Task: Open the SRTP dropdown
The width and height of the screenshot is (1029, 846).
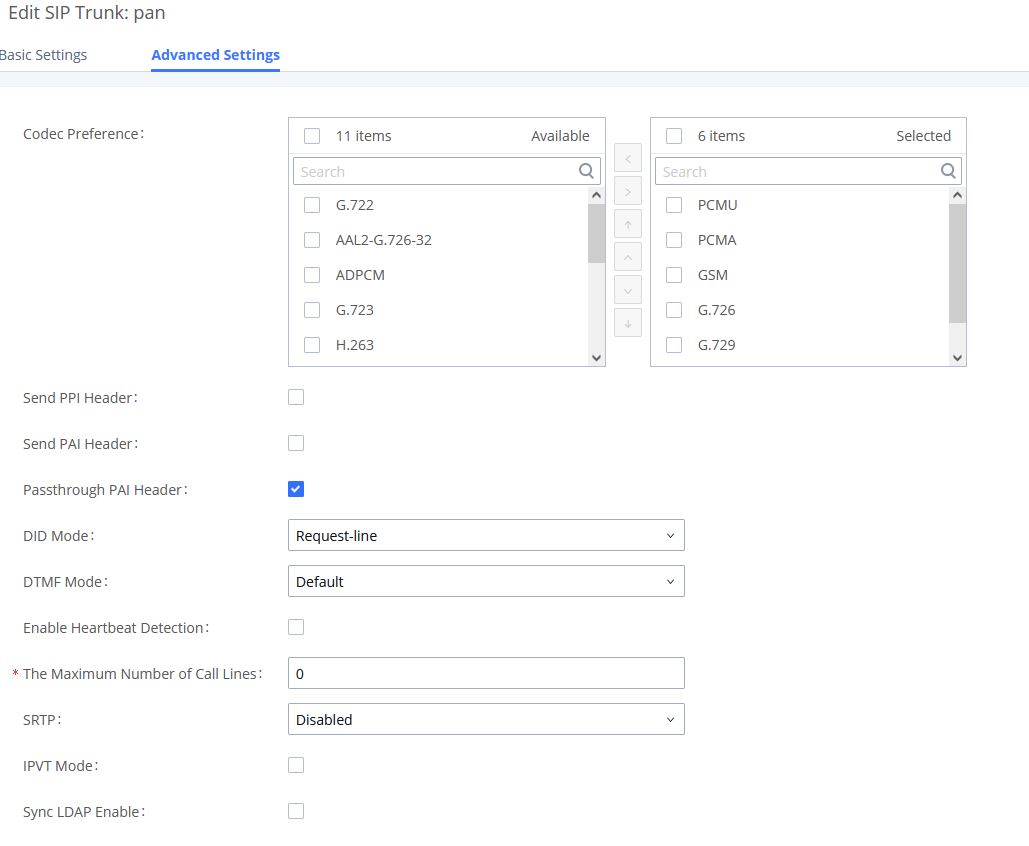Action: tap(485, 719)
